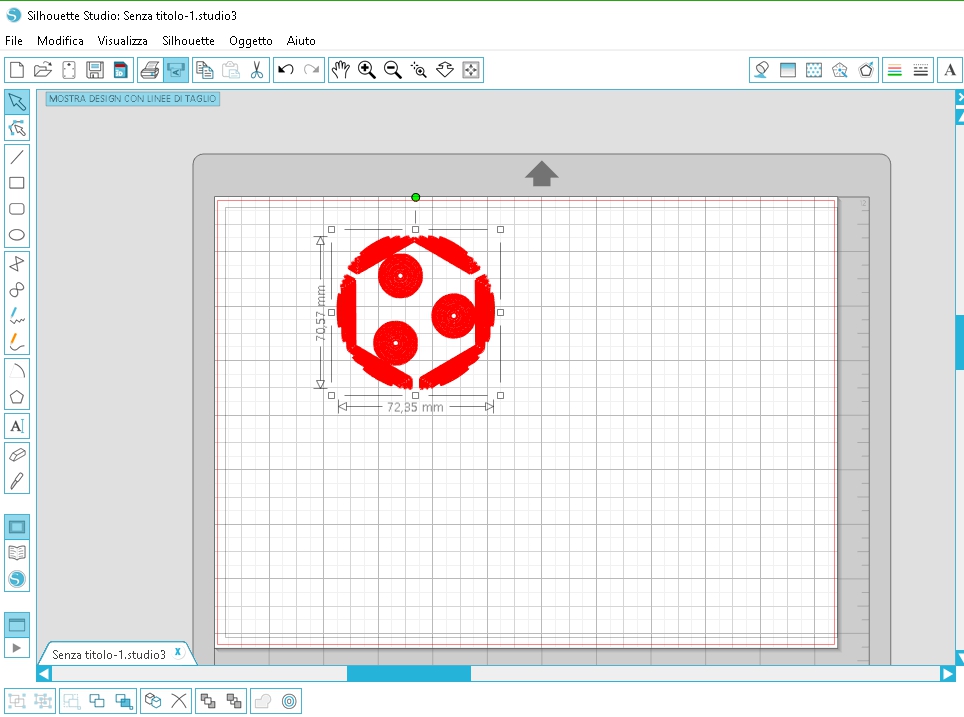Open the Silhouette menu
This screenshot has height=717, width=964.
[x=188, y=41]
